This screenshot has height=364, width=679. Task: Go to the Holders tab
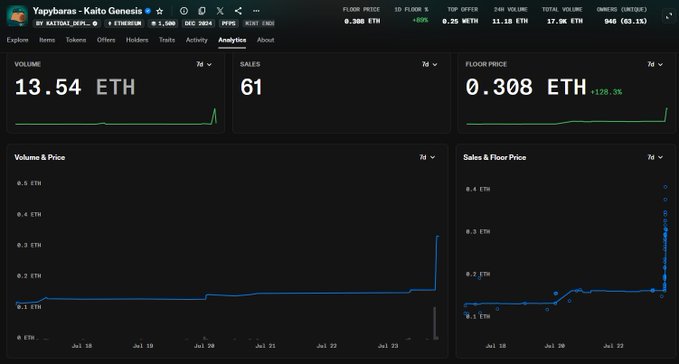(137, 40)
